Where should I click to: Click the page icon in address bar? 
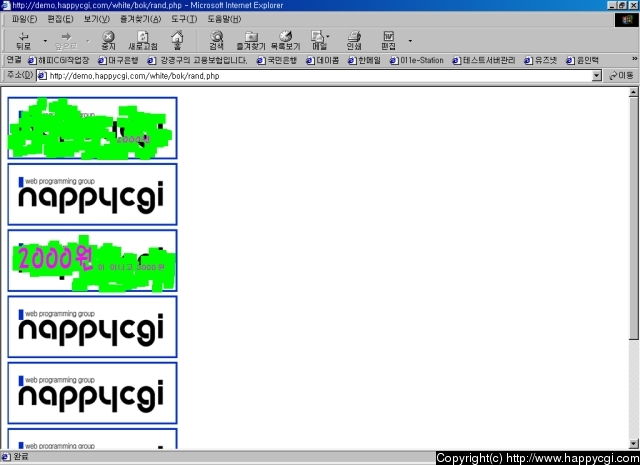tap(42, 76)
